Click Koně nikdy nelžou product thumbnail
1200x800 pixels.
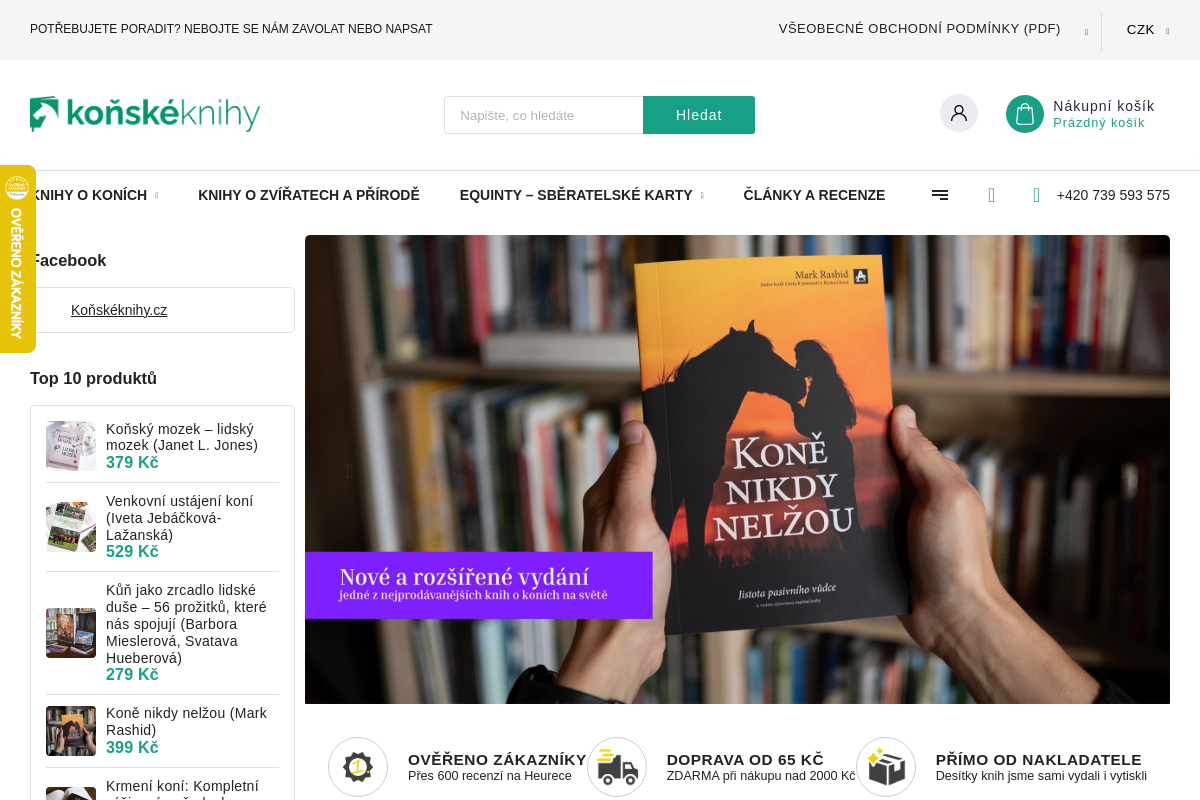[71, 731]
